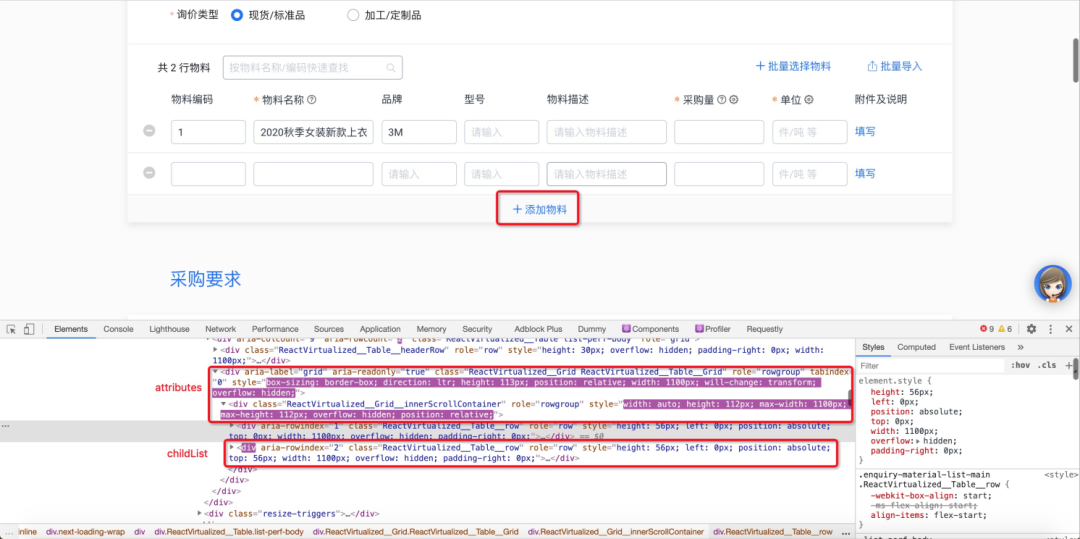This screenshot has width=1080, height=539.
Task: Switch to the Computed styles tab
Action: pos(916,347)
